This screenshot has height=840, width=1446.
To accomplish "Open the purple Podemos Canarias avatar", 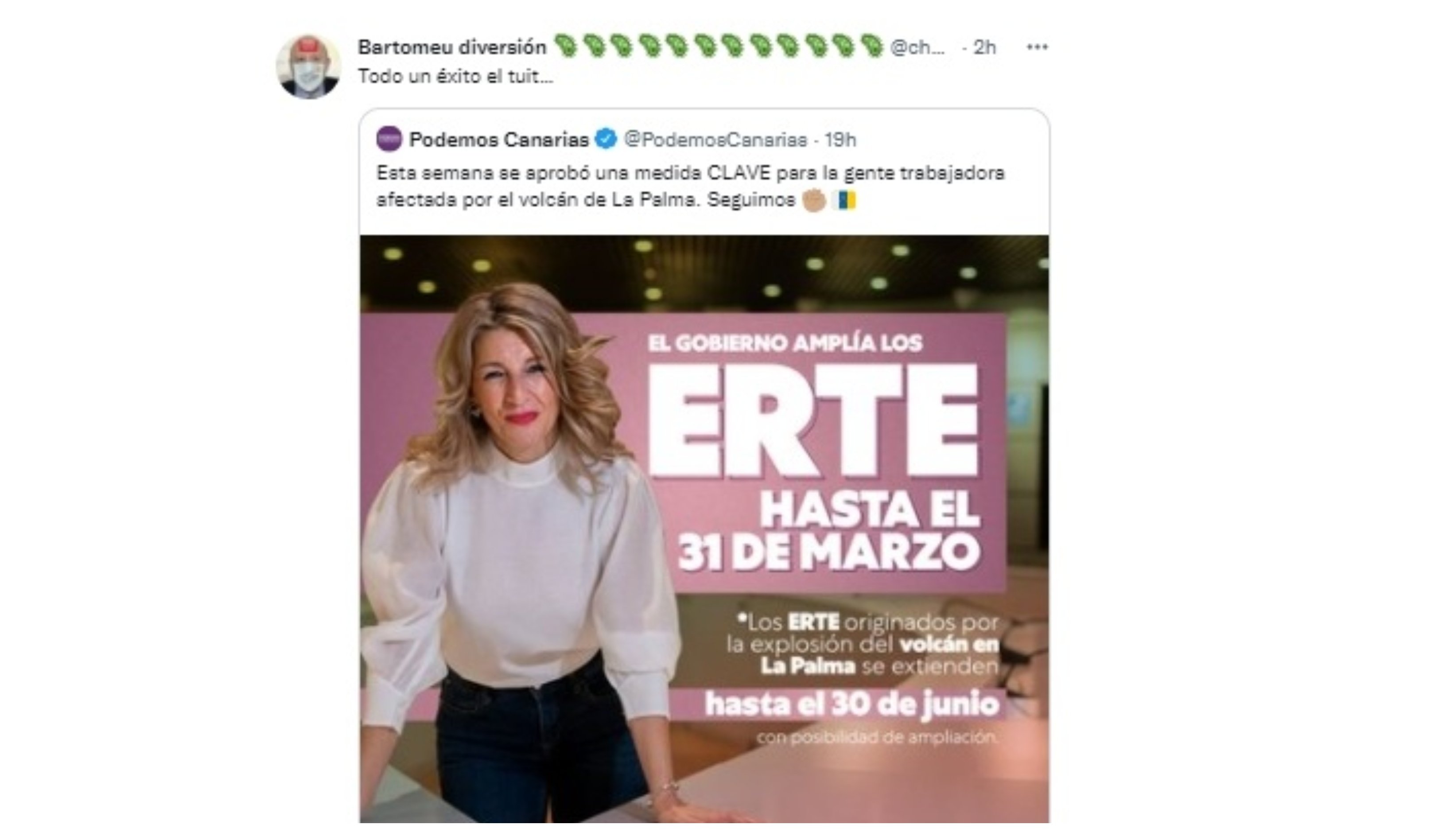I will point(389,139).
